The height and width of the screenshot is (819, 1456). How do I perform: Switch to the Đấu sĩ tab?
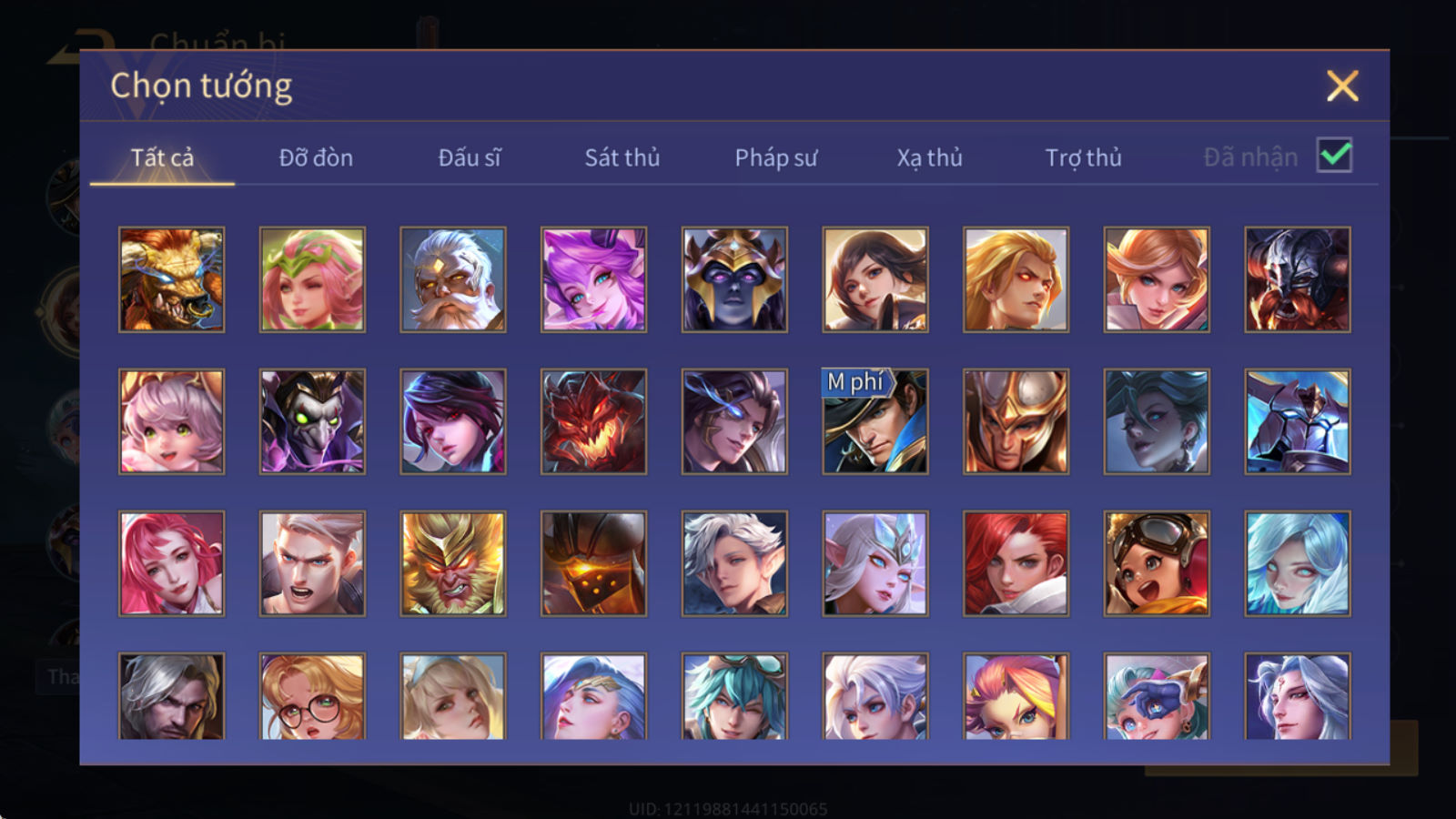[470, 157]
